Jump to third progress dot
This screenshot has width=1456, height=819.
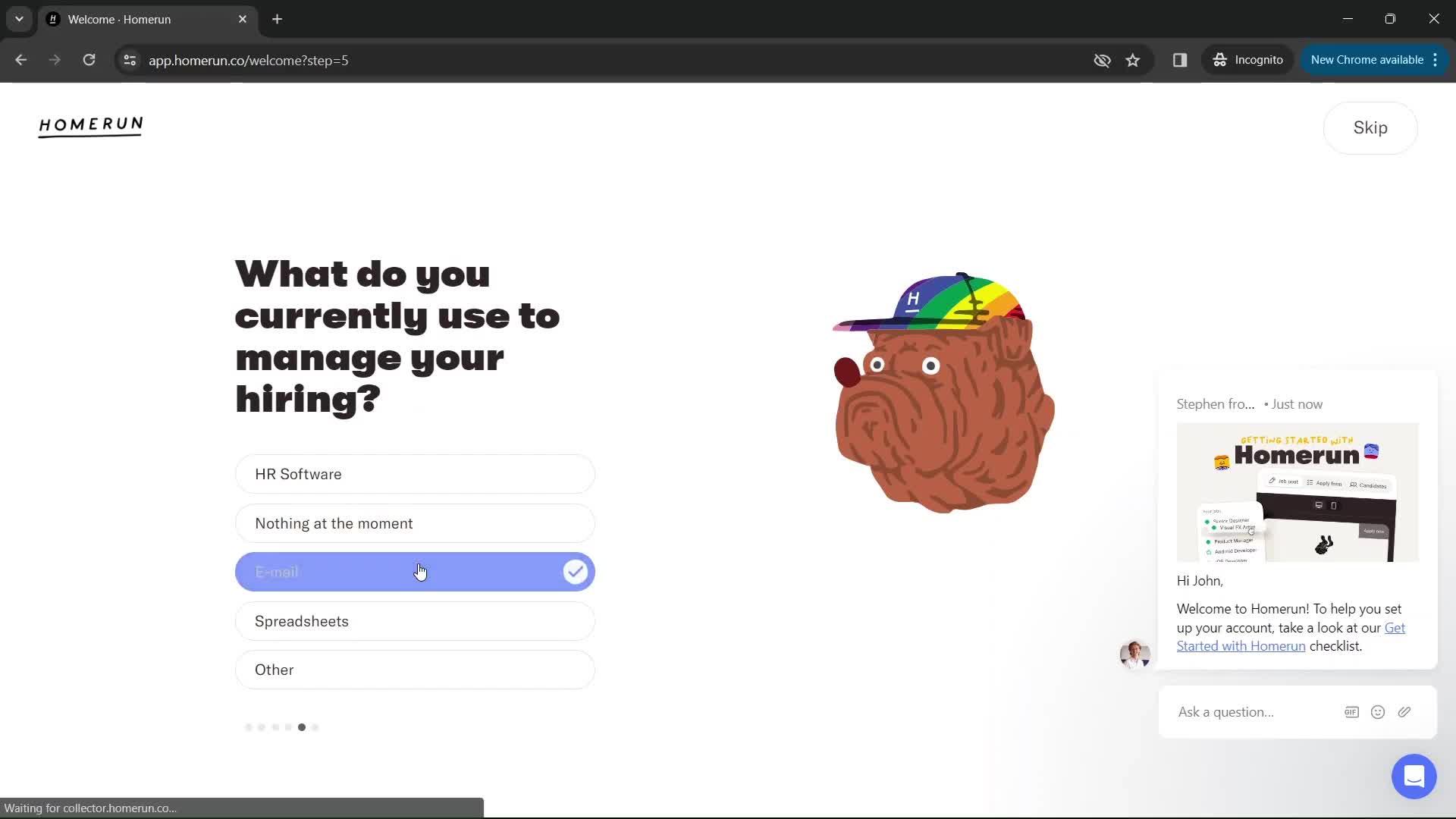click(x=275, y=727)
